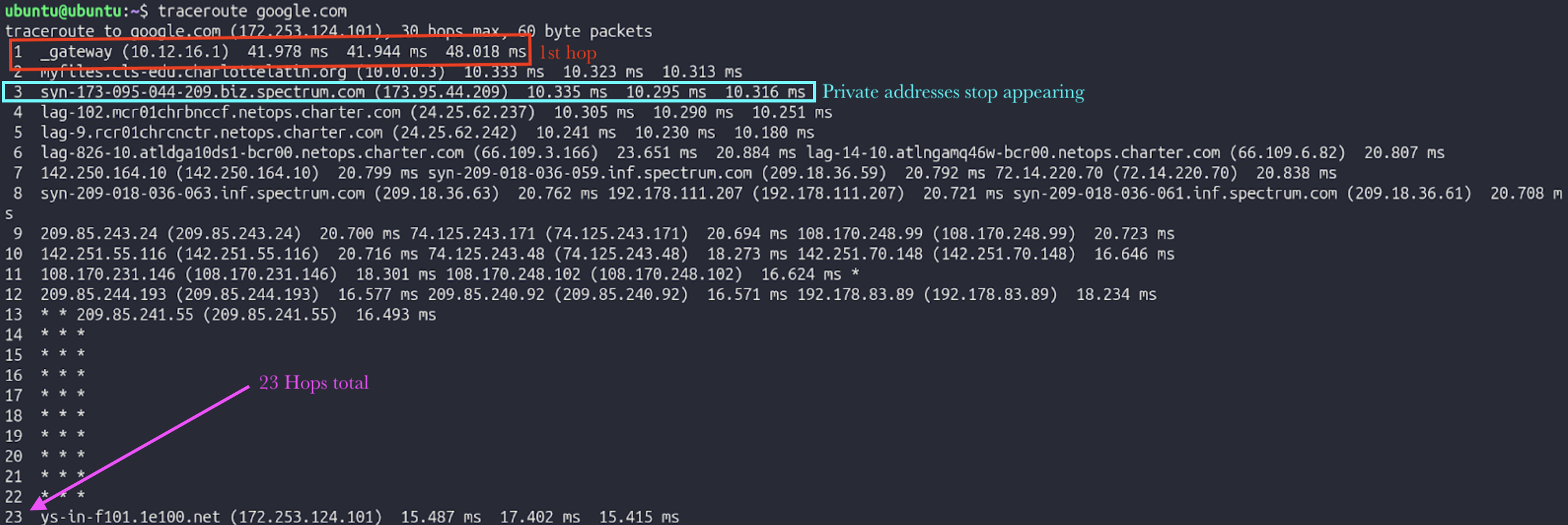Click the ys-in-f101.1e100.net hostname in hop 23
This screenshot has width=1568, height=525.
[130, 517]
